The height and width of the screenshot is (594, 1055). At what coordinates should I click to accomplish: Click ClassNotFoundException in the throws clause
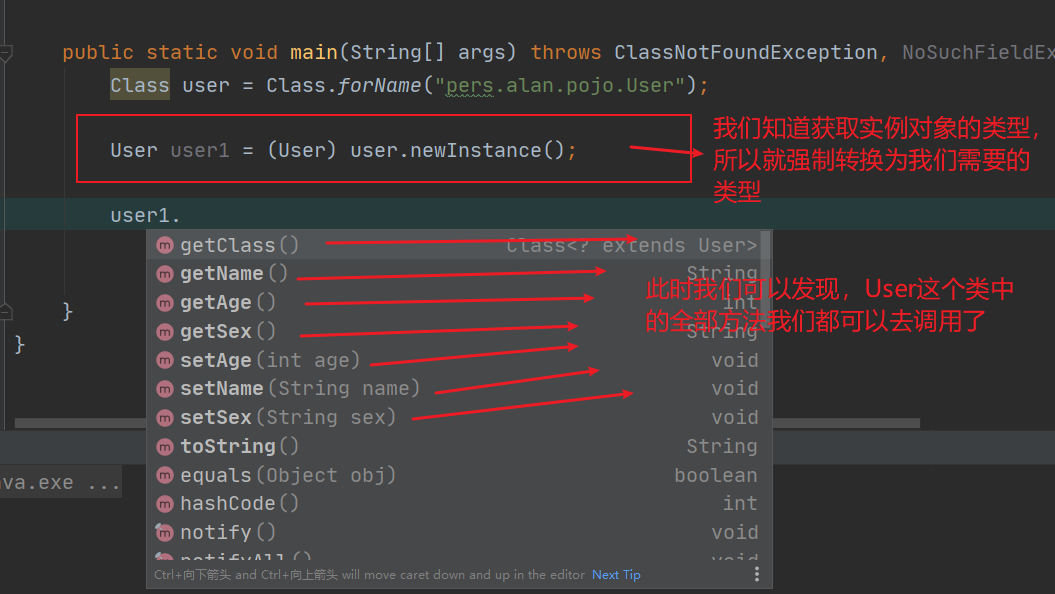[x=745, y=53]
